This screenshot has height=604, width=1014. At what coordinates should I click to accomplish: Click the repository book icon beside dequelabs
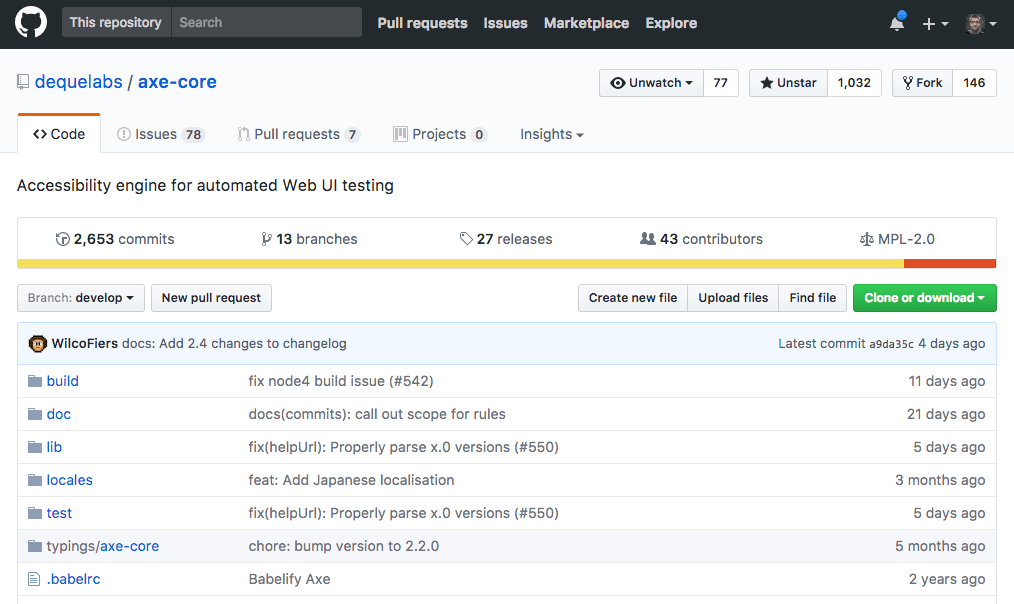[x=23, y=82]
